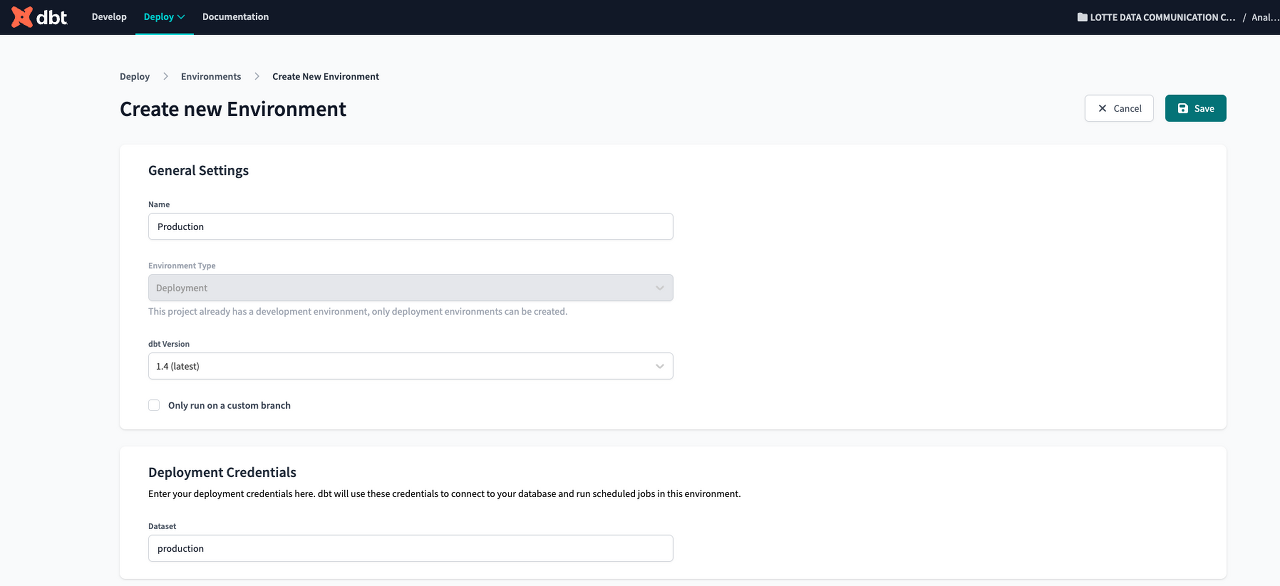Viewport: 1280px width, 586px height.
Task: Click the dbt Version dropdown chevron
Action: [x=660, y=366]
